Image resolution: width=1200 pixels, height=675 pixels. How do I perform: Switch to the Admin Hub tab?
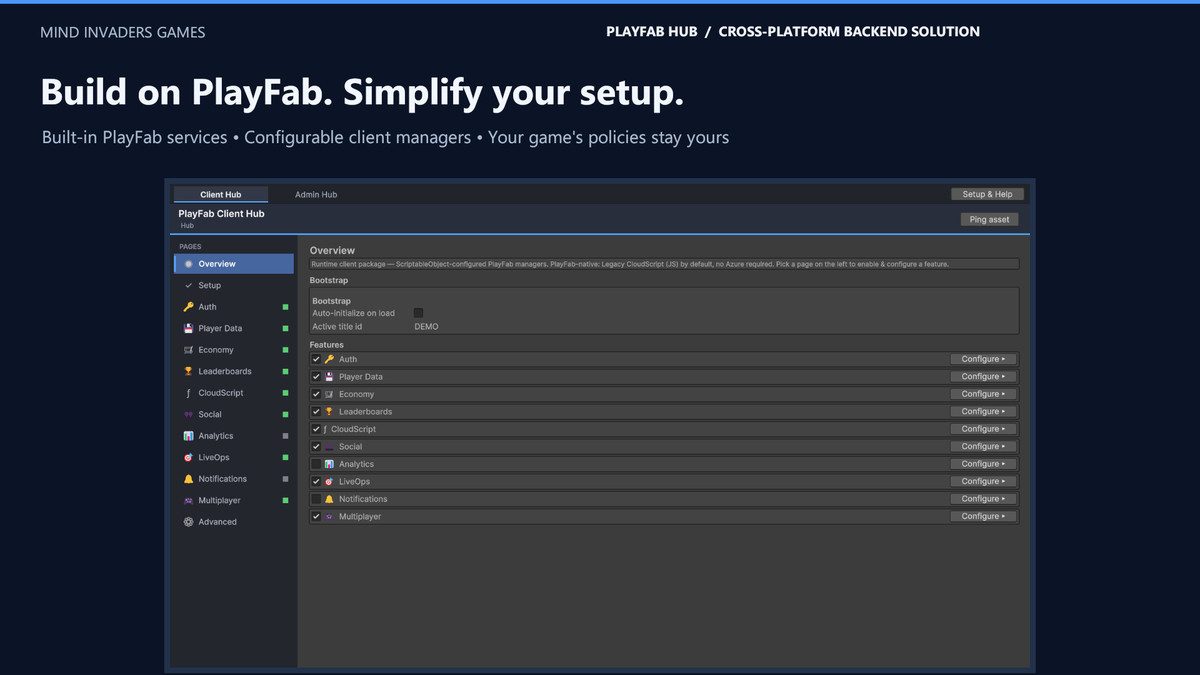[x=316, y=194]
